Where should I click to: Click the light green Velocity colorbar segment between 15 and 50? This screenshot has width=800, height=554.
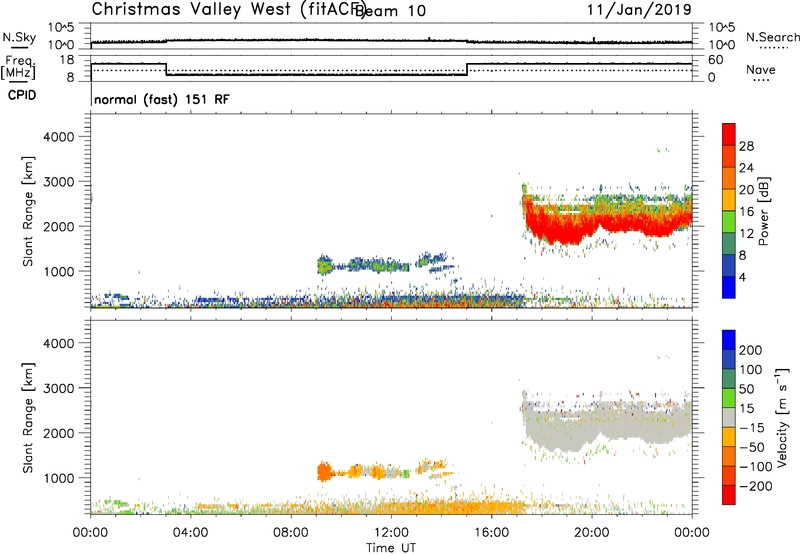(x=729, y=398)
